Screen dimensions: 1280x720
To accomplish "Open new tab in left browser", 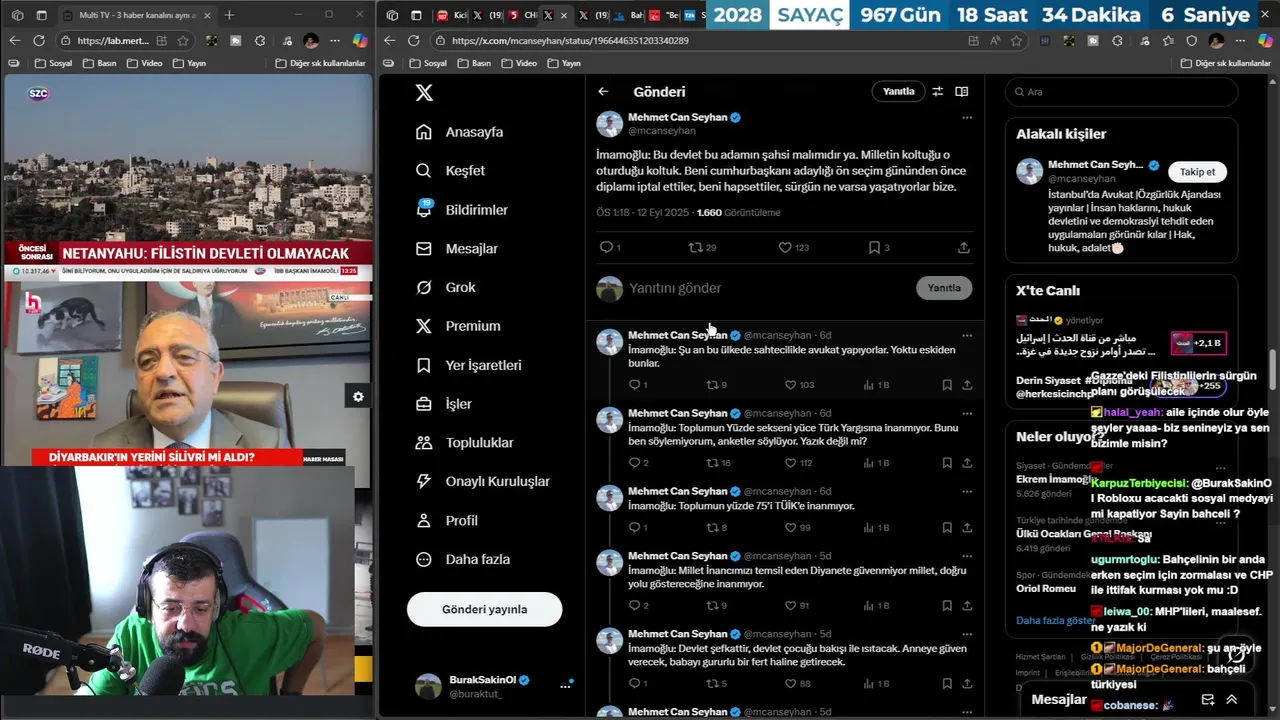I will click(x=229, y=15).
